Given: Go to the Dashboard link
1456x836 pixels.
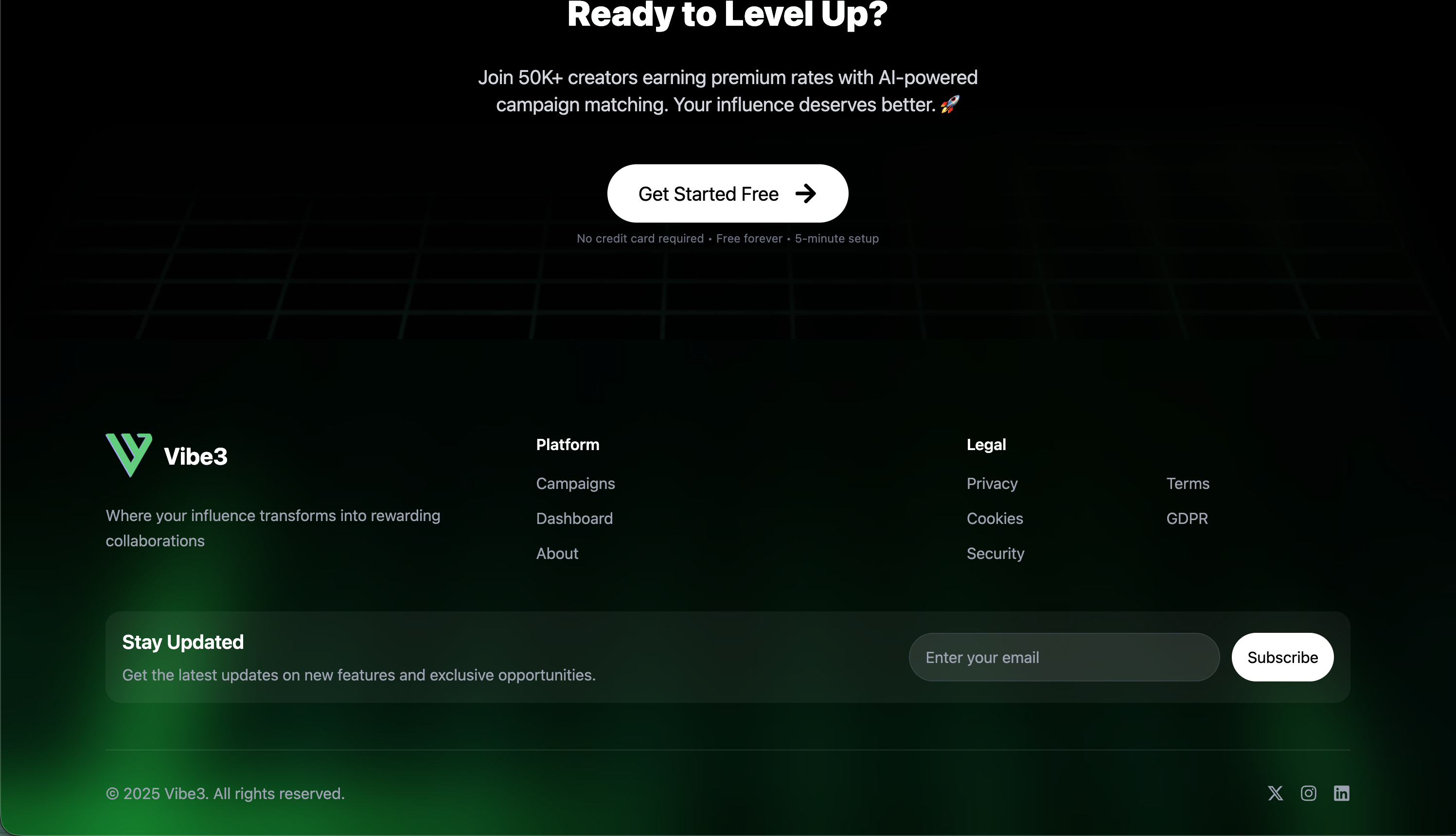Looking at the screenshot, I should pyautogui.click(x=574, y=519).
